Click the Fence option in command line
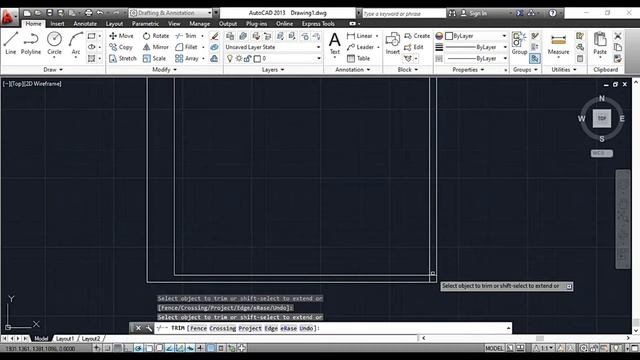The width and height of the screenshot is (640, 360). point(198,328)
